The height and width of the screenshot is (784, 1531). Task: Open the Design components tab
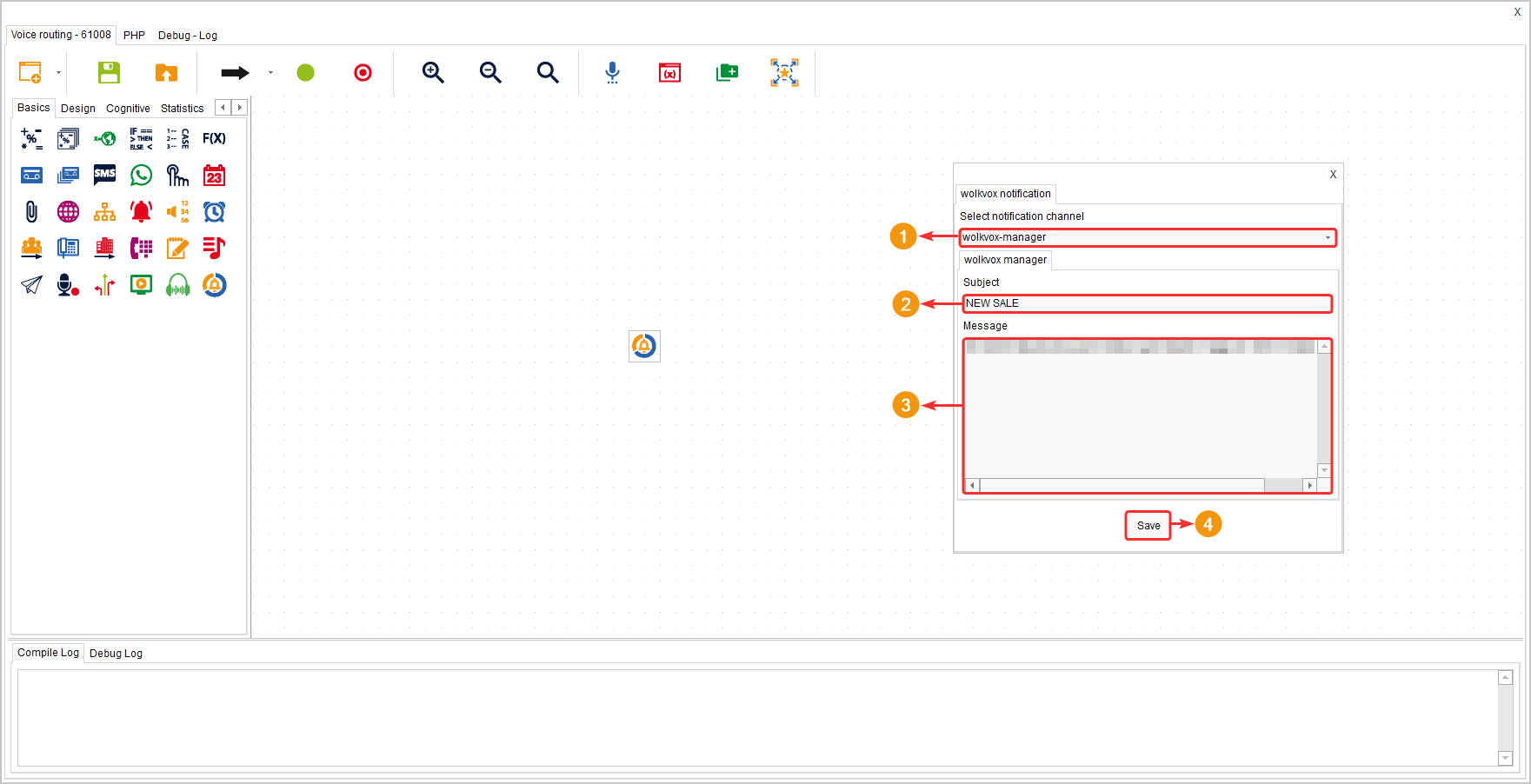point(78,109)
